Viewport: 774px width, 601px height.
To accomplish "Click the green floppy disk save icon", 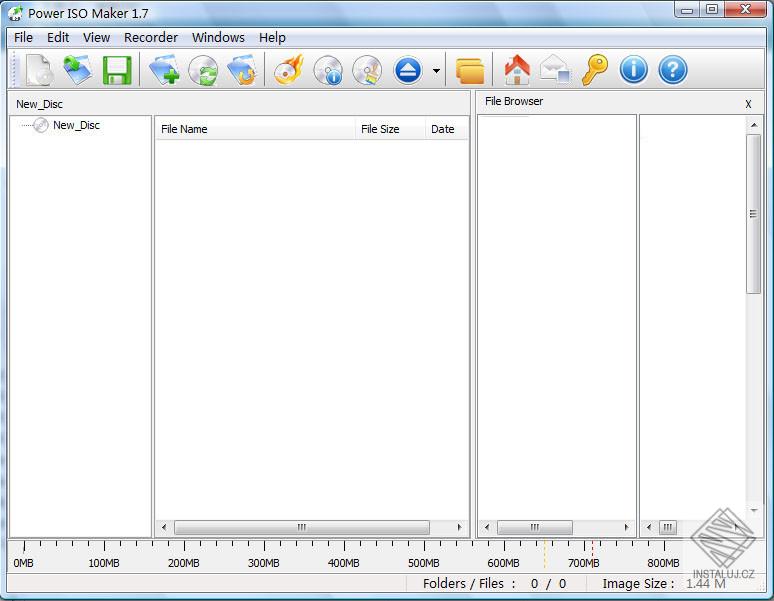I will click(117, 70).
